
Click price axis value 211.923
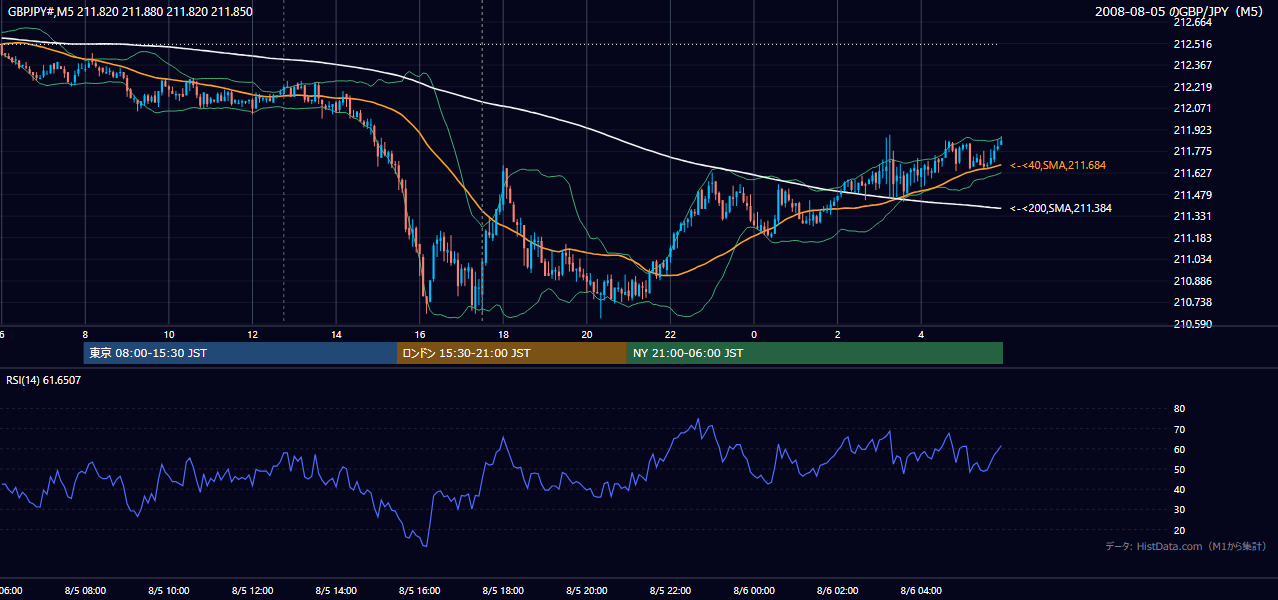[1192, 130]
